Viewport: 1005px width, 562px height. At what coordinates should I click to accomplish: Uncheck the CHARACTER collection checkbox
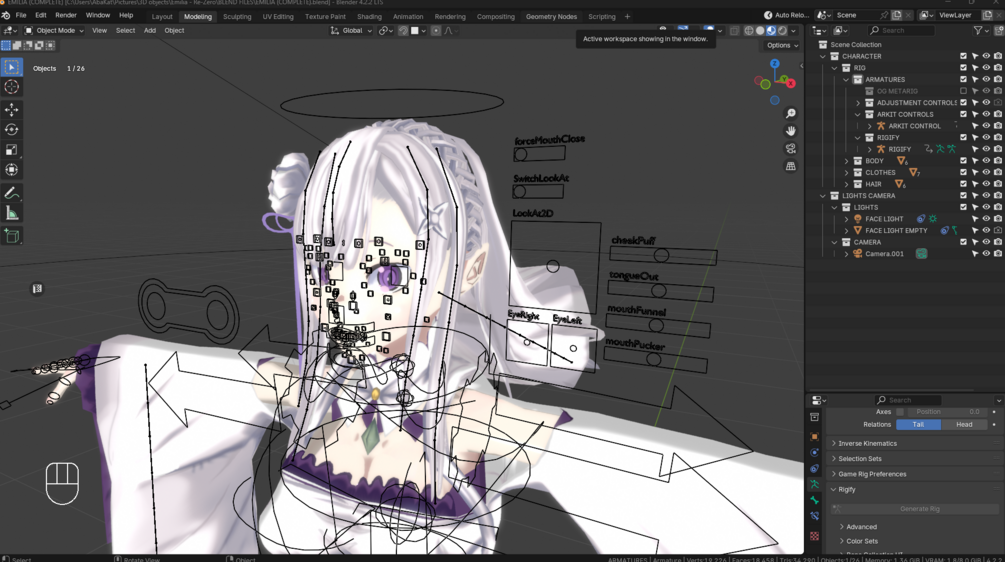coord(963,56)
